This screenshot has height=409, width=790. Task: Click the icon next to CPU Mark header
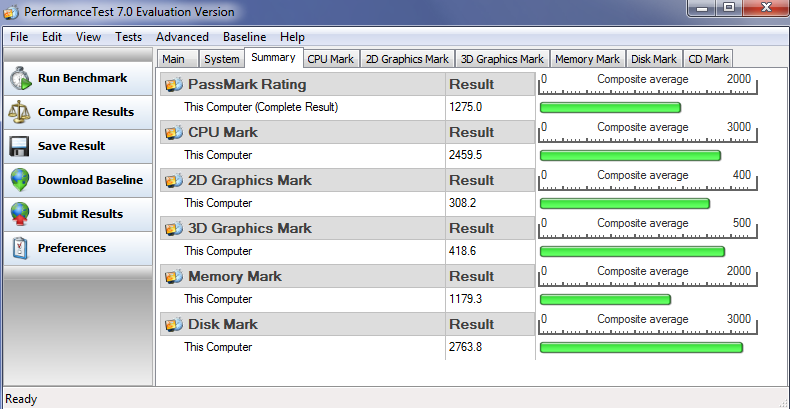(x=174, y=132)
